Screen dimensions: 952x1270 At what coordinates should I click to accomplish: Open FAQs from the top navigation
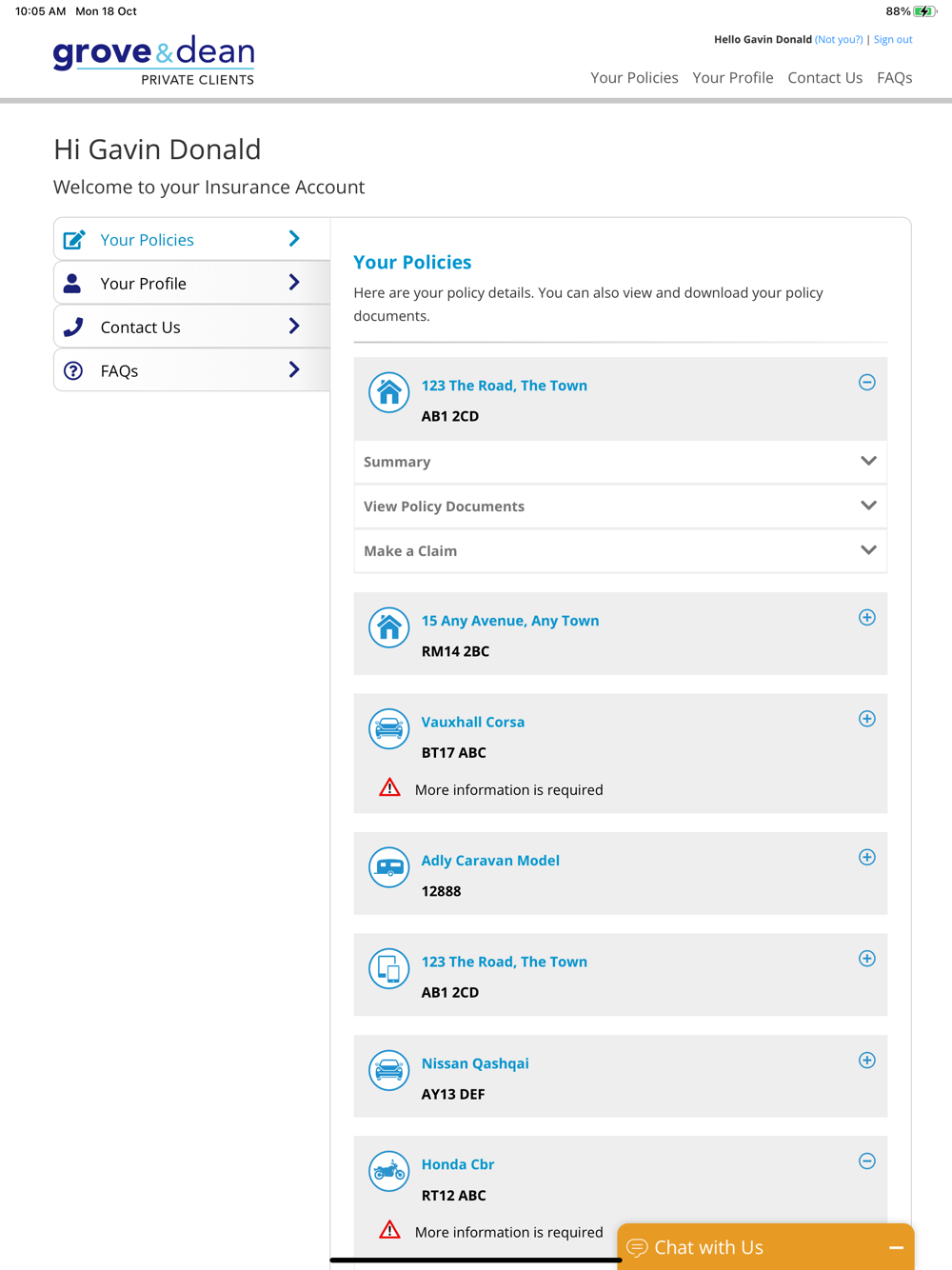pos(894,78)
